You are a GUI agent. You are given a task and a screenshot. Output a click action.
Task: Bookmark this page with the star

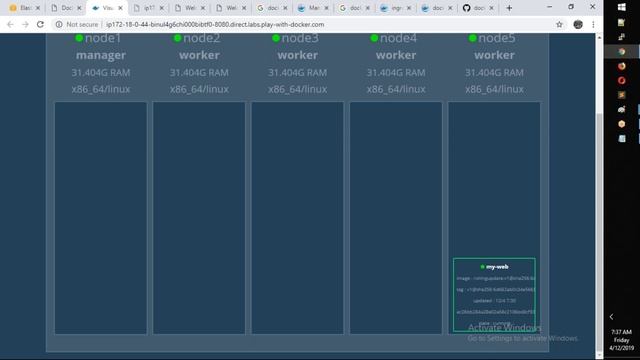(559, 24)
